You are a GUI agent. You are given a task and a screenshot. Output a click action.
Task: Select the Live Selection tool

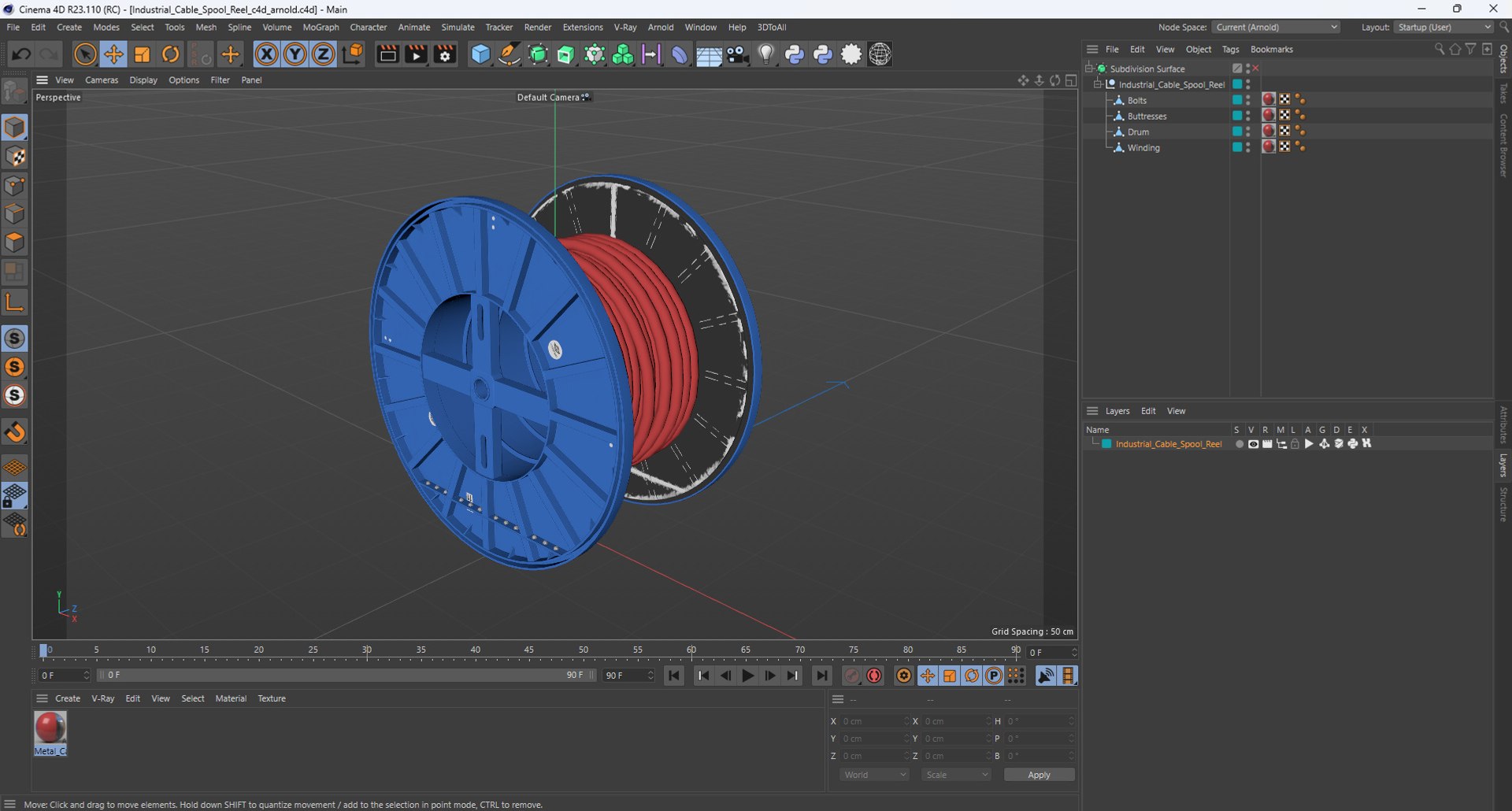[x=85, y=54]
